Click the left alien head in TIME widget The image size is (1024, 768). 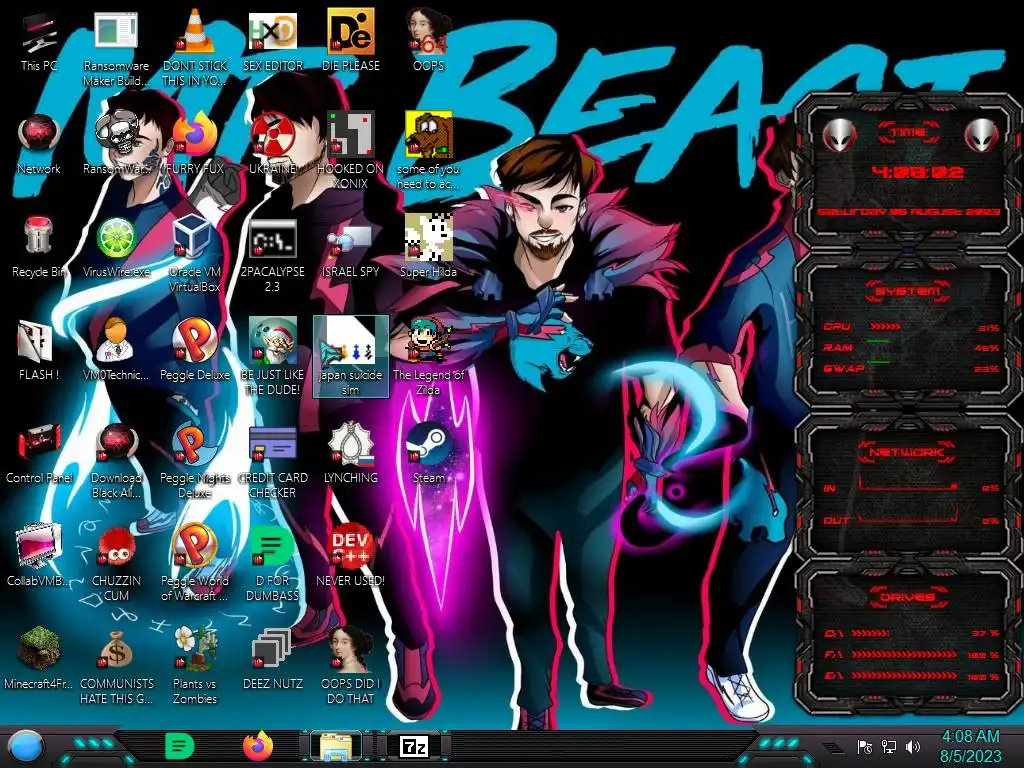pos(839,135)
